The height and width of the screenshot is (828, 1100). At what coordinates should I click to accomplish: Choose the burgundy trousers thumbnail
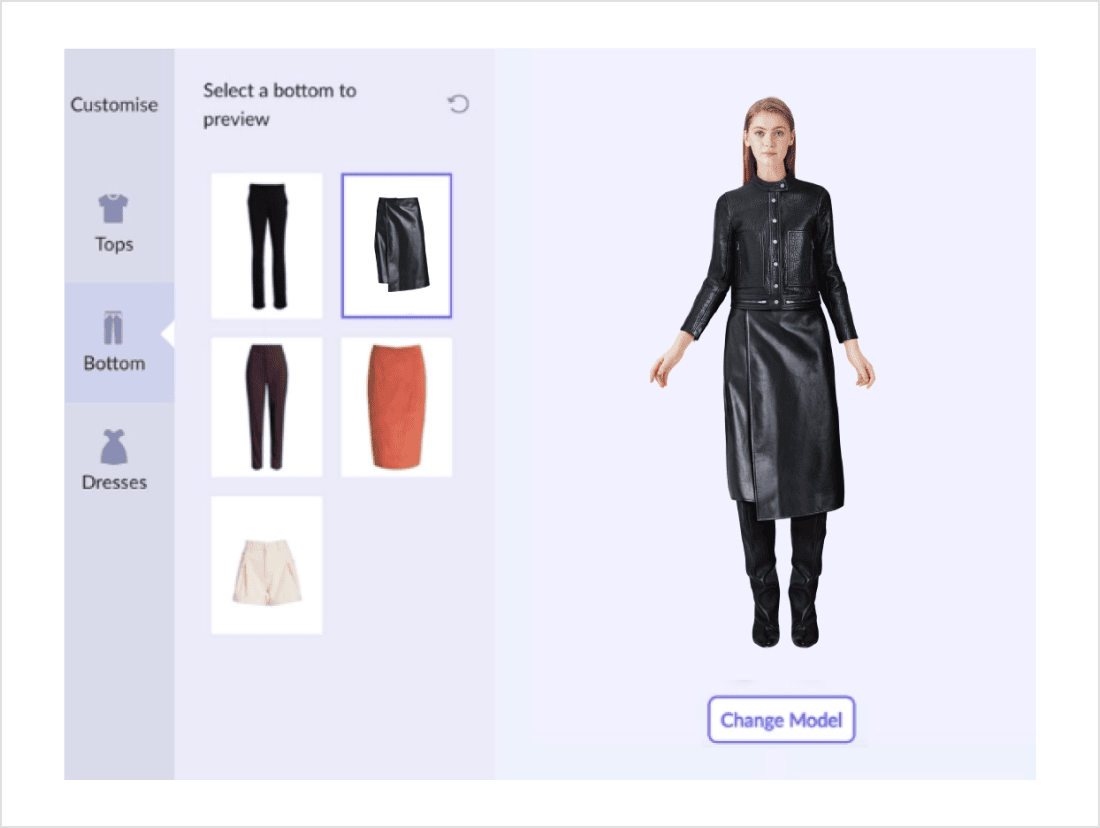(x=267, y=407)
